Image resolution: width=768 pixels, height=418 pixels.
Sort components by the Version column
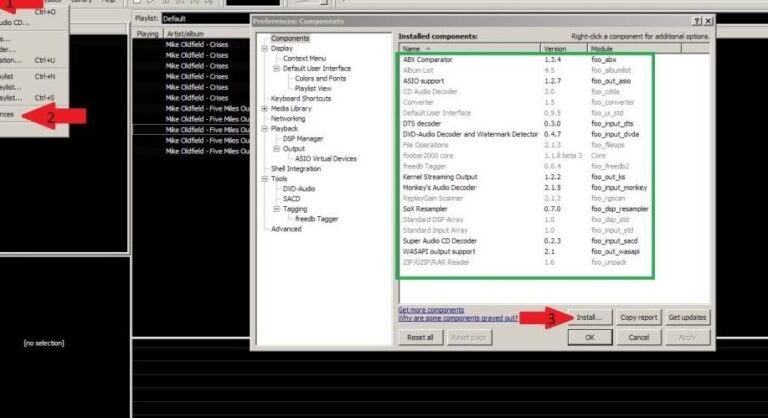pyautogui.click(x=564, y=49)
